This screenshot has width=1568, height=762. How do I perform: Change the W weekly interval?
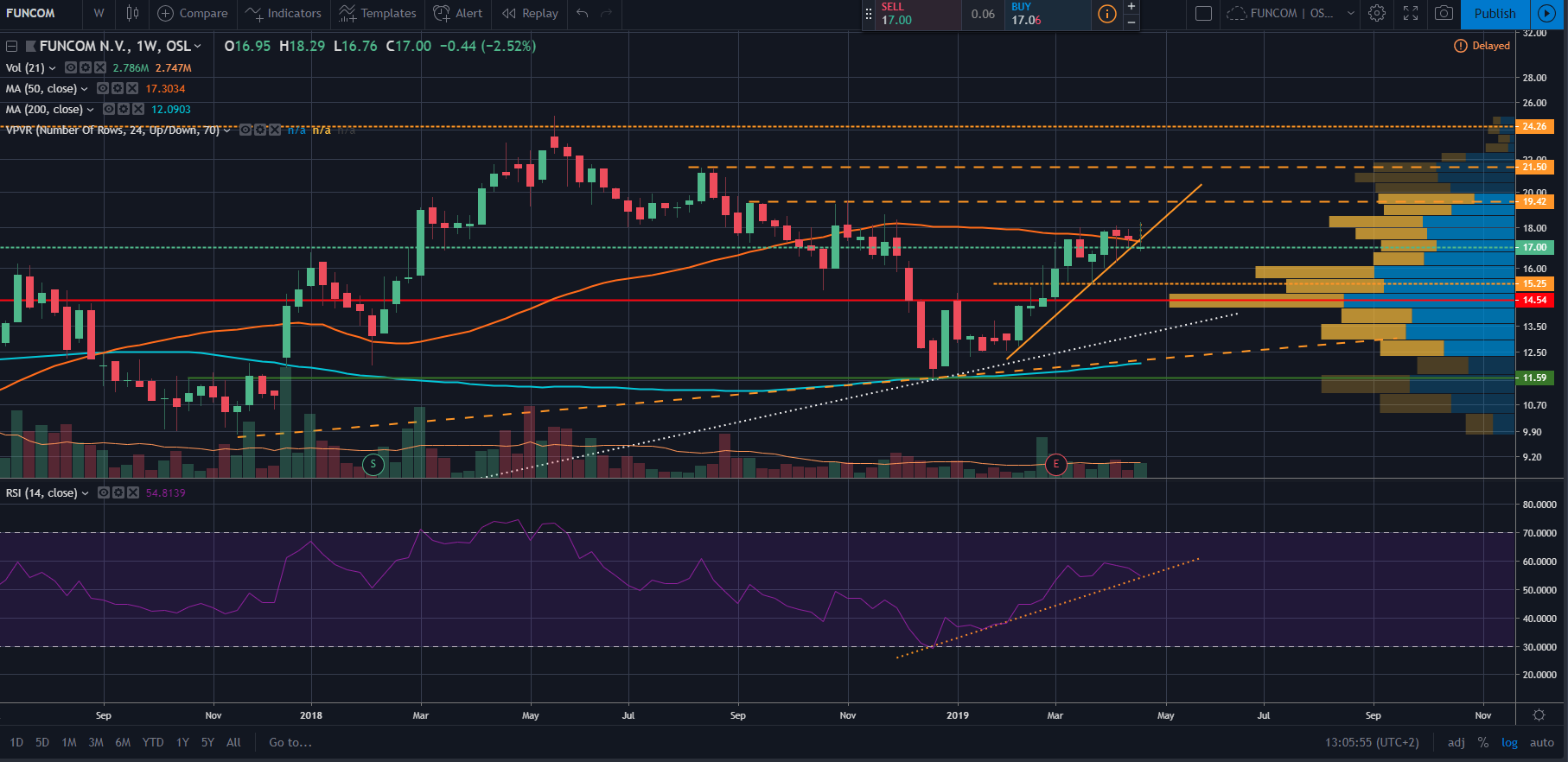(x=99, y=13)
